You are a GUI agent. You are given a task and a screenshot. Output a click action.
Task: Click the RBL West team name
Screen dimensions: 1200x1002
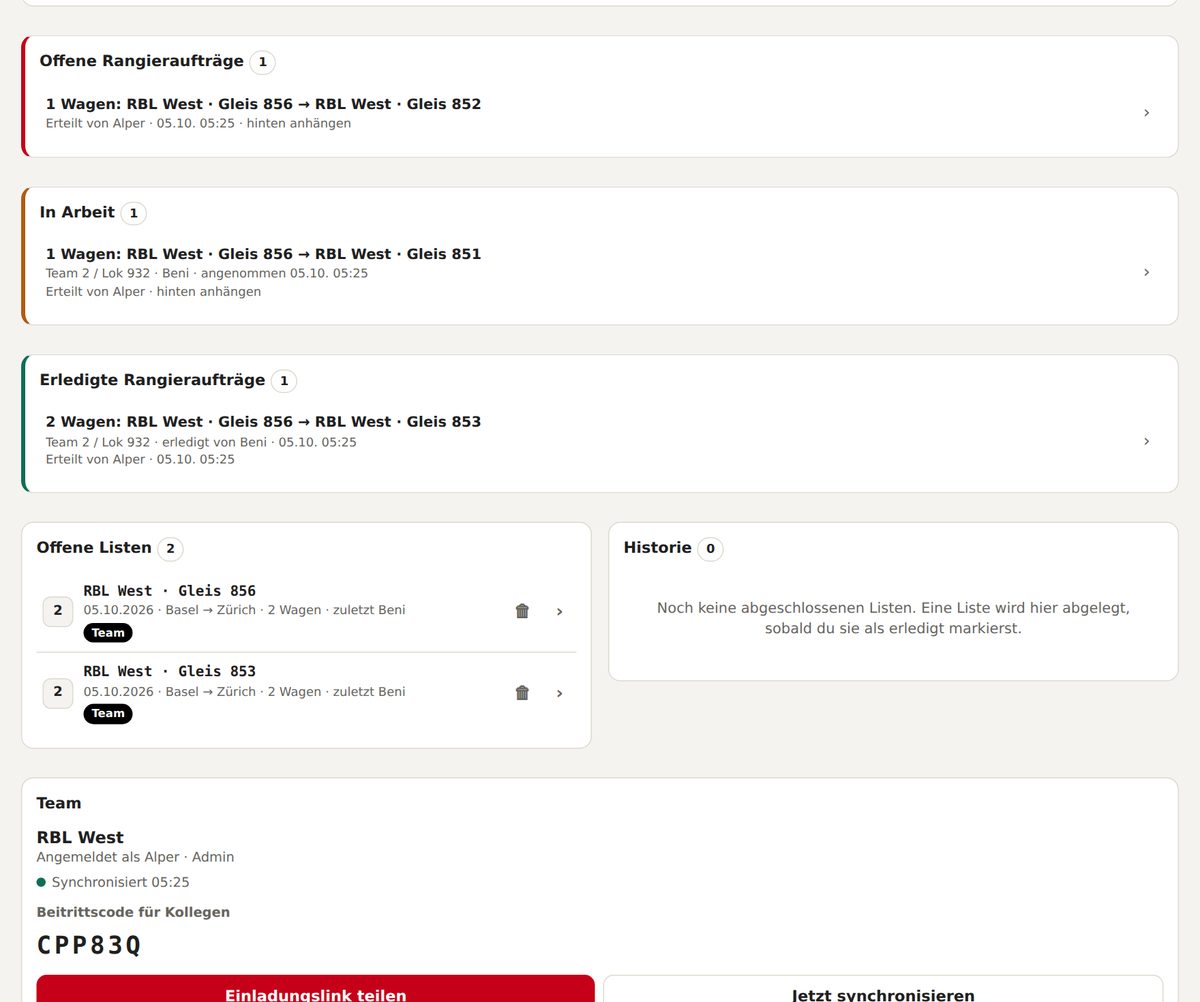coord(80,837)
